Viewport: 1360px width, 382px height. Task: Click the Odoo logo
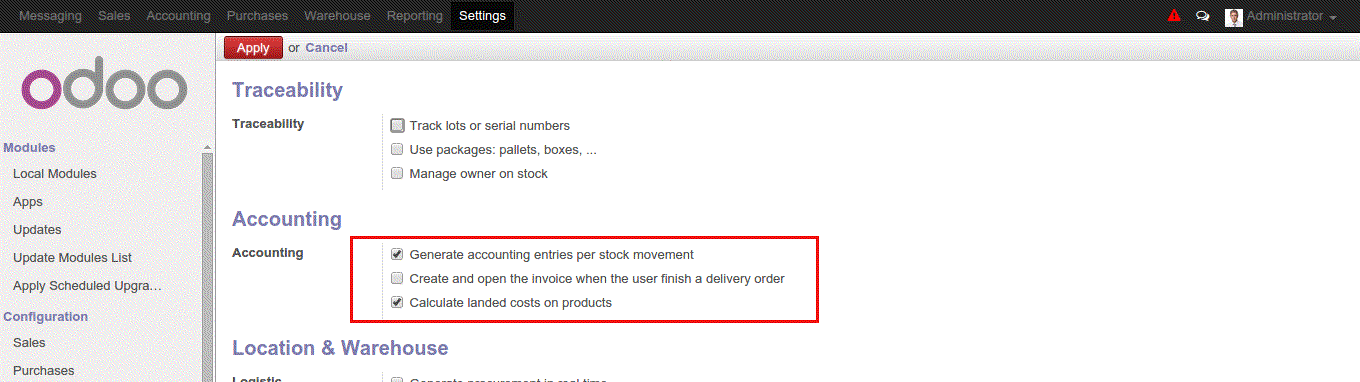(x=104, y=88)
